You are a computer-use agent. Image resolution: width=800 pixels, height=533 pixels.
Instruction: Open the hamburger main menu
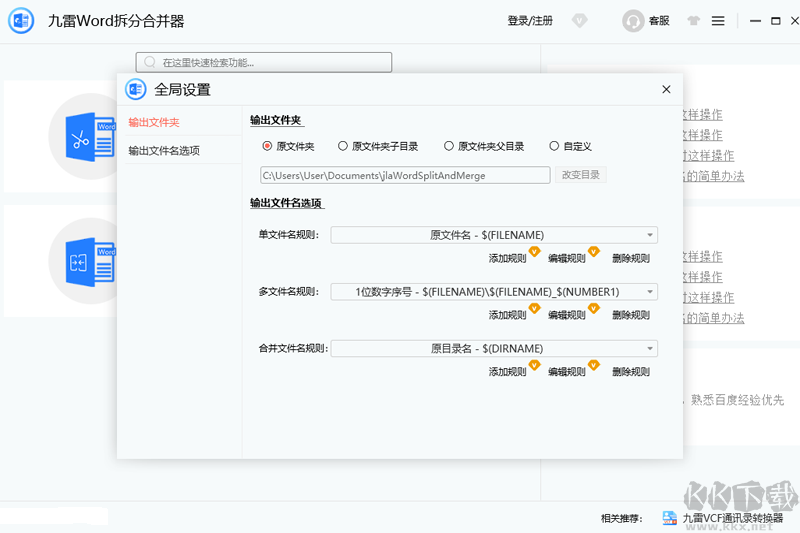click(718, 21)
